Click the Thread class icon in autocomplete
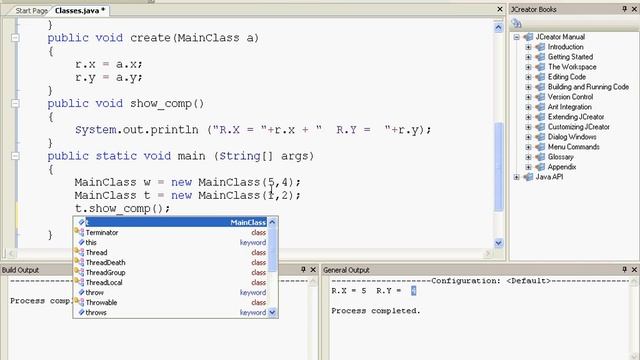This screenshot has width=640, height=360. 79,252
